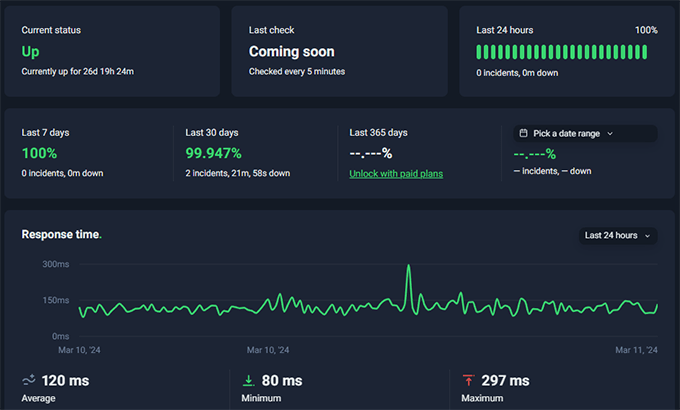This screenshot has width=680, height=410.
Task: Click the 100% label in Last 24 hours card
Action: pos(646,30)
